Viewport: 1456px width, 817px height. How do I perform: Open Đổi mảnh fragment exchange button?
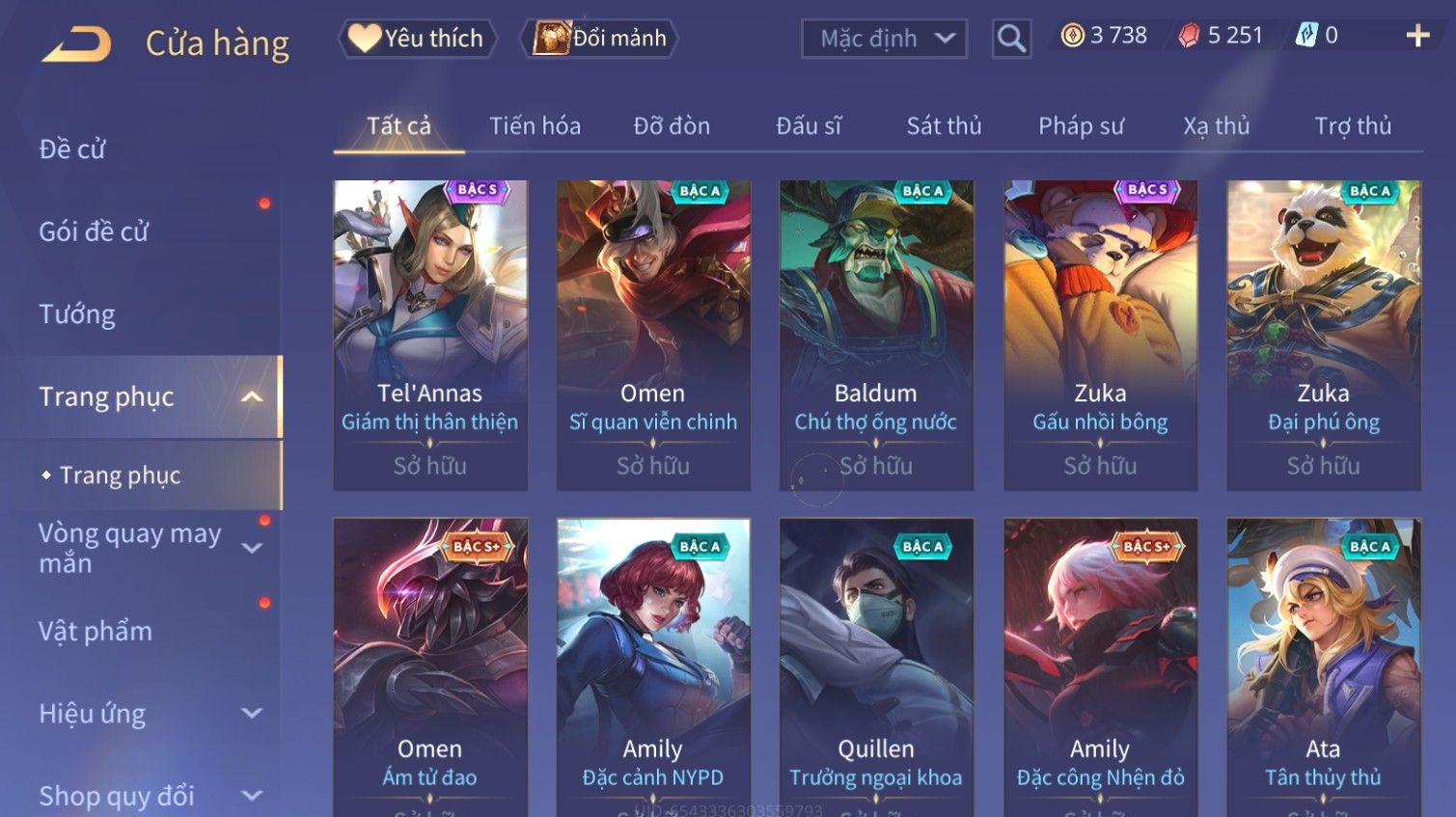click(600, 39)
